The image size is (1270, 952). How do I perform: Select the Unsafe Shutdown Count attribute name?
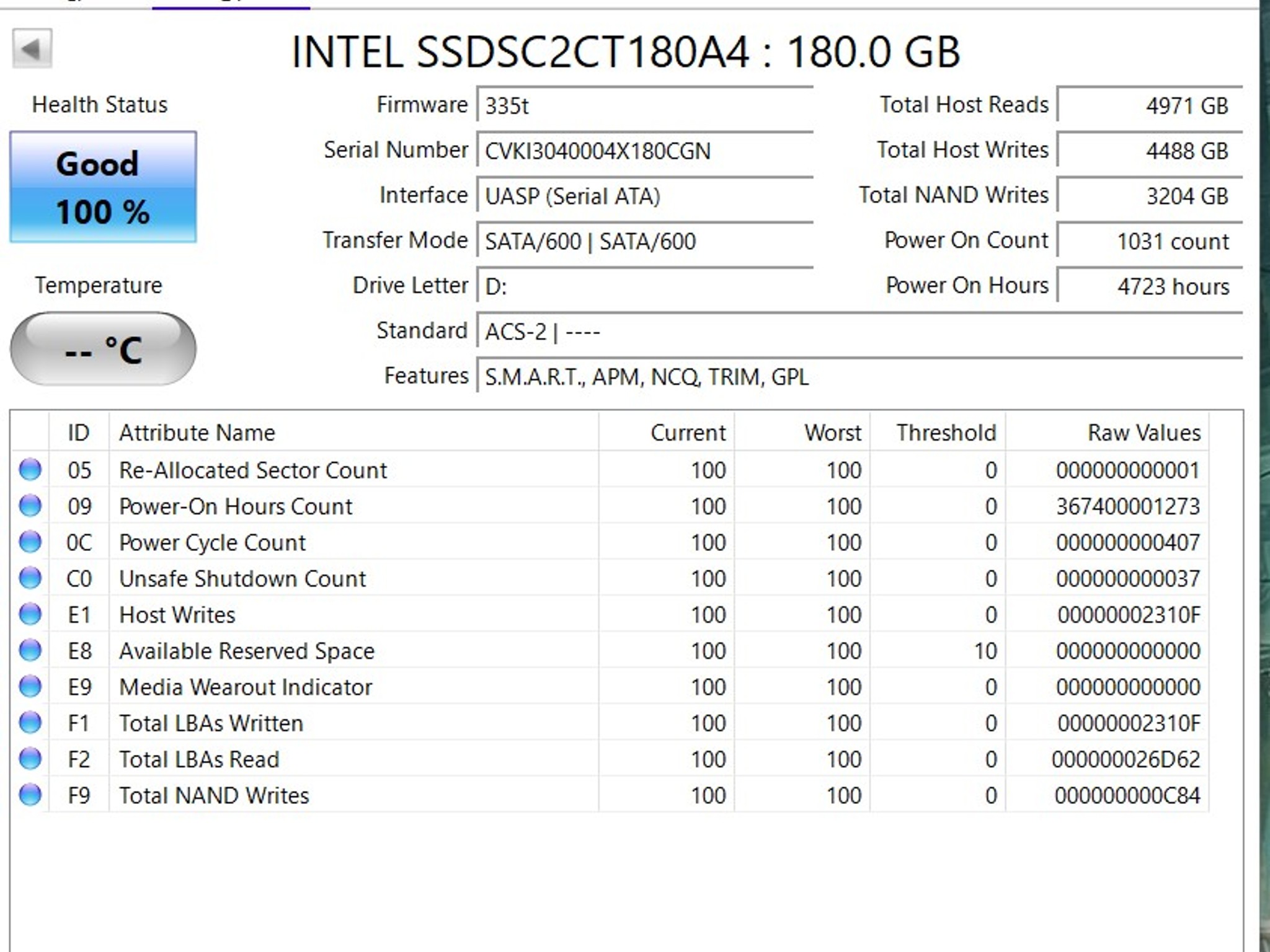point(242,578)
